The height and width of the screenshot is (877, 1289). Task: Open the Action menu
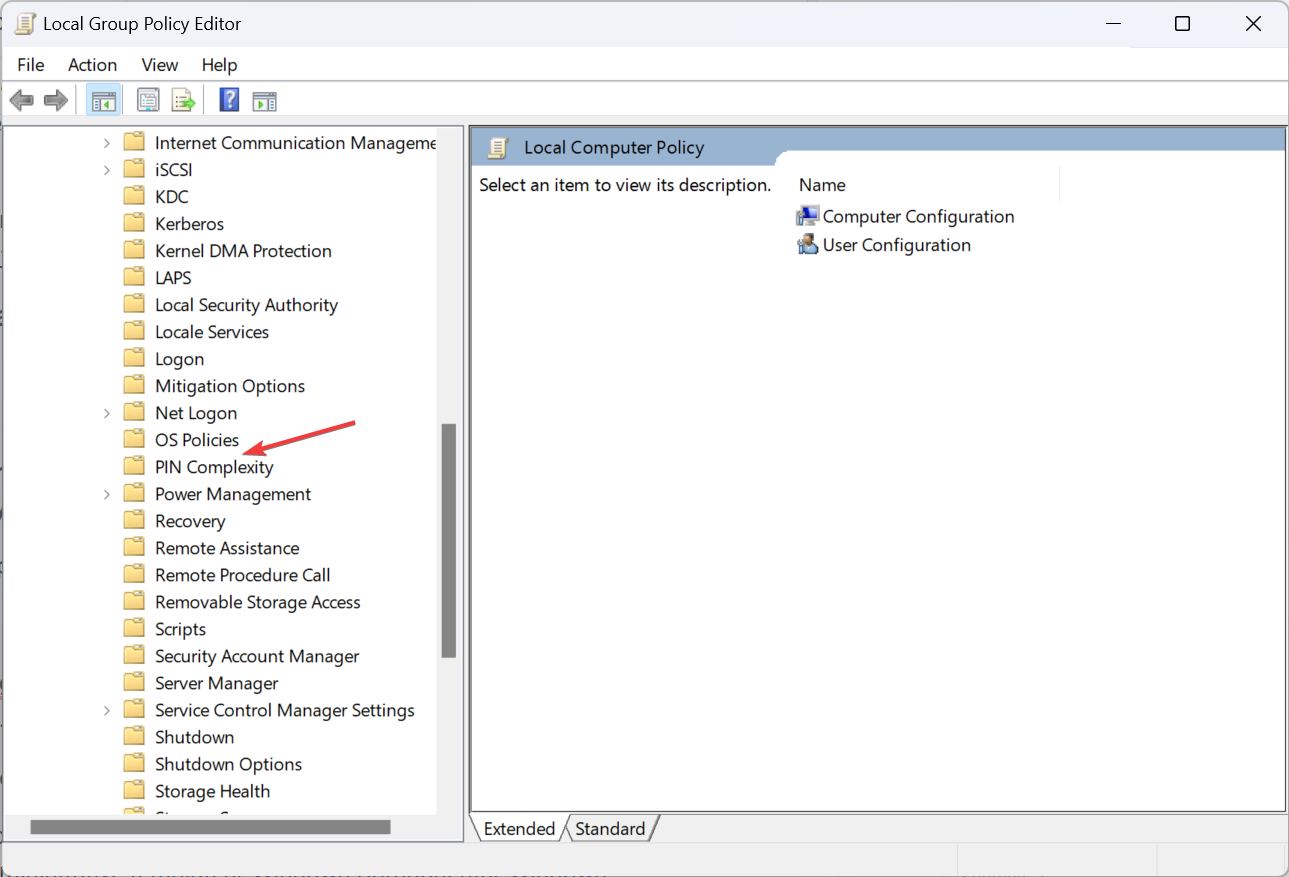[x=92, y=65]
